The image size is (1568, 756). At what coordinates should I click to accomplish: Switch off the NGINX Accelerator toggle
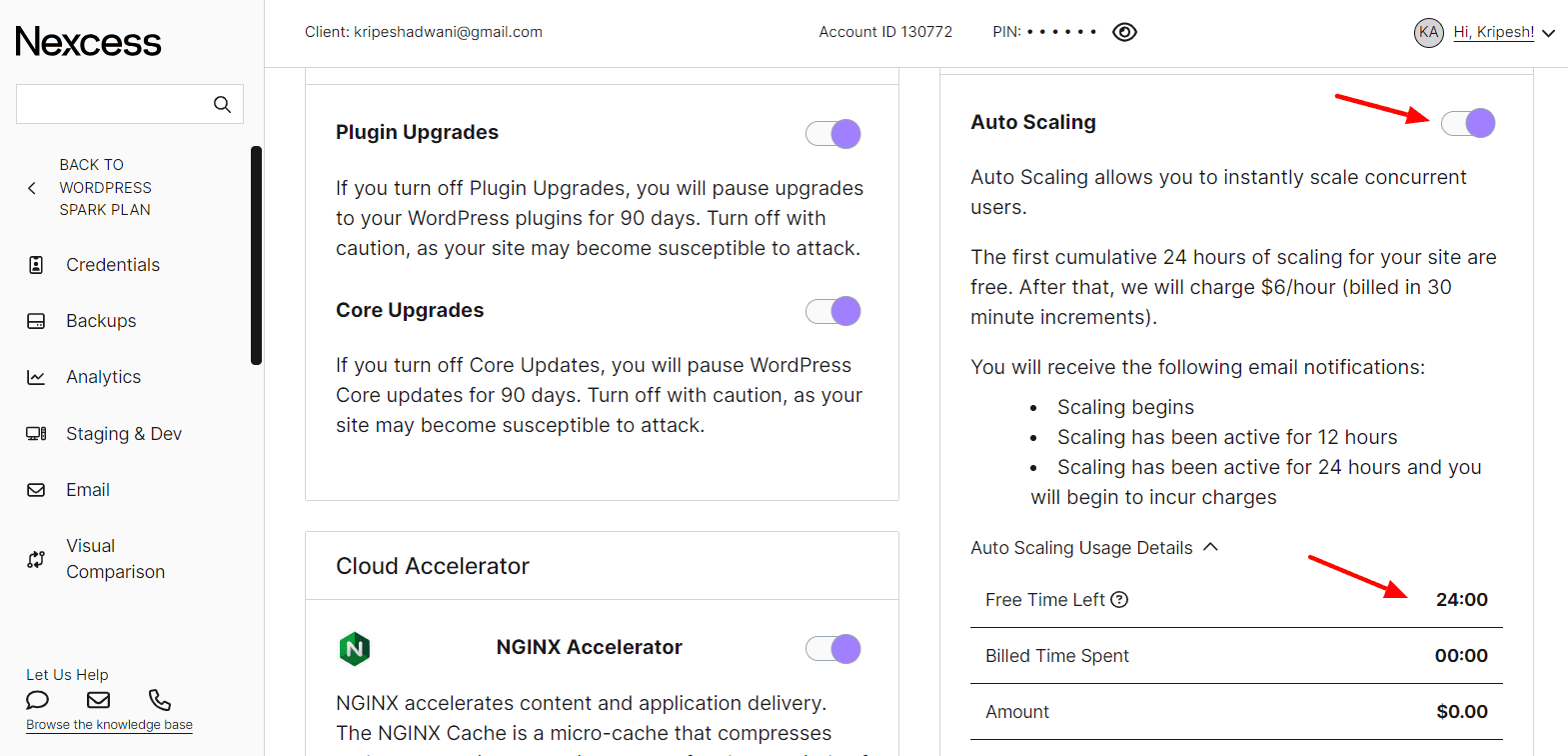pyautogui.click(x=833, y=649)
